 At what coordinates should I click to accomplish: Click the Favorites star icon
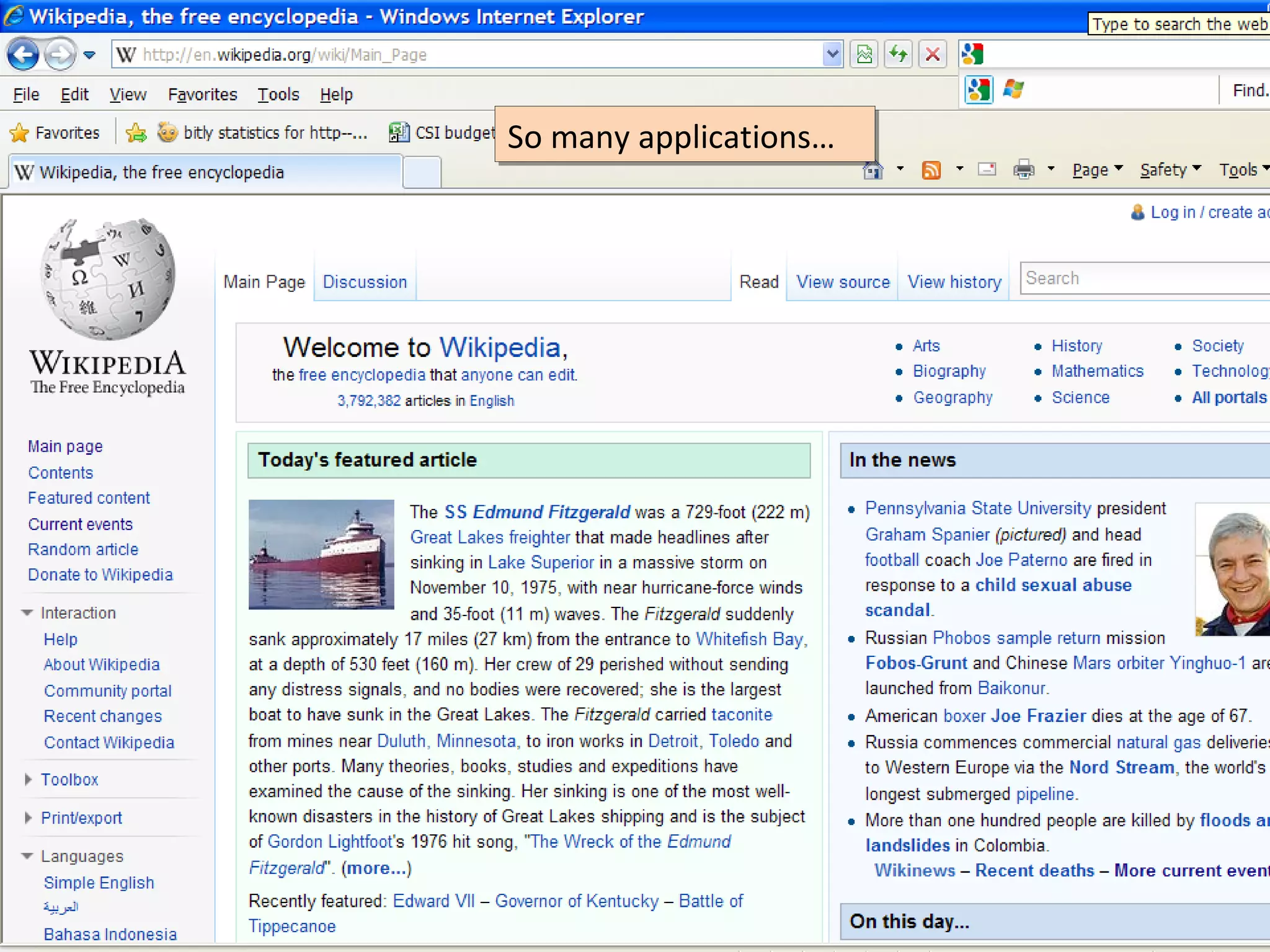[x=20, y=133]
